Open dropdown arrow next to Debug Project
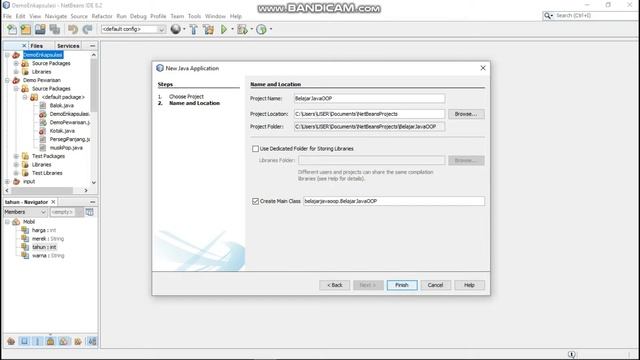The image size is (640, 360). click(251, 29)
